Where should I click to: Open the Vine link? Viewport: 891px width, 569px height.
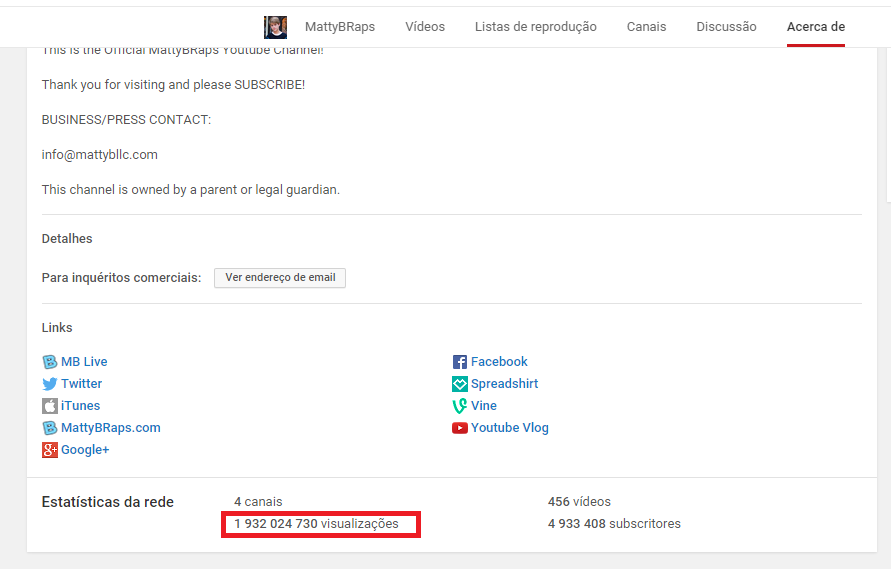click(484, 406)
